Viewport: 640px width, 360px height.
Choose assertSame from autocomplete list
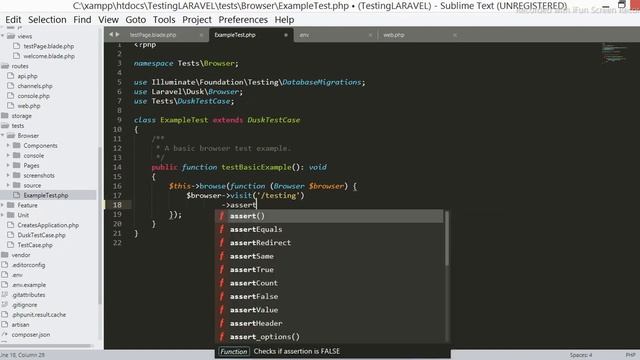[329, 256]
